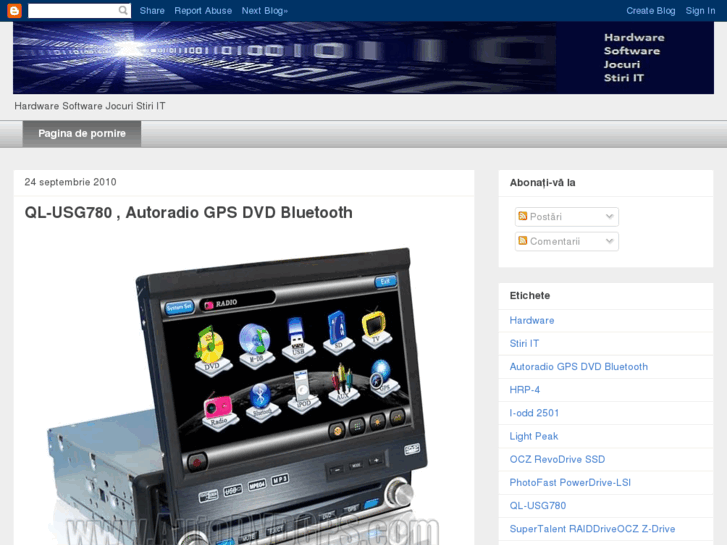Click the Abonați-vă la heading
This screenshot has width=727, height=545.
(x=542, y=183)
